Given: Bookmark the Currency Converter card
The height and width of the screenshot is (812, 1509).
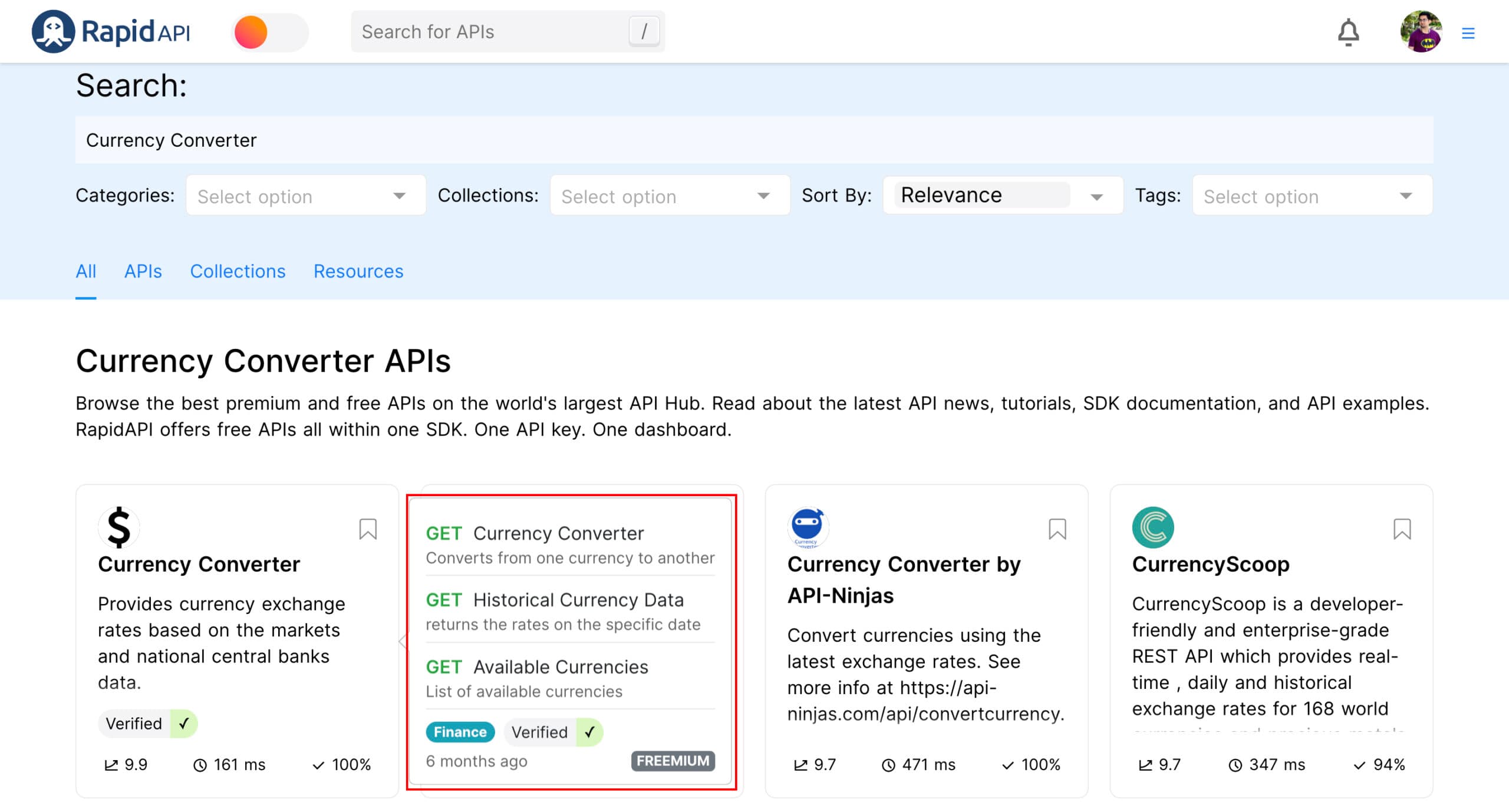Looking at the screenshot, I should (368, 529).
